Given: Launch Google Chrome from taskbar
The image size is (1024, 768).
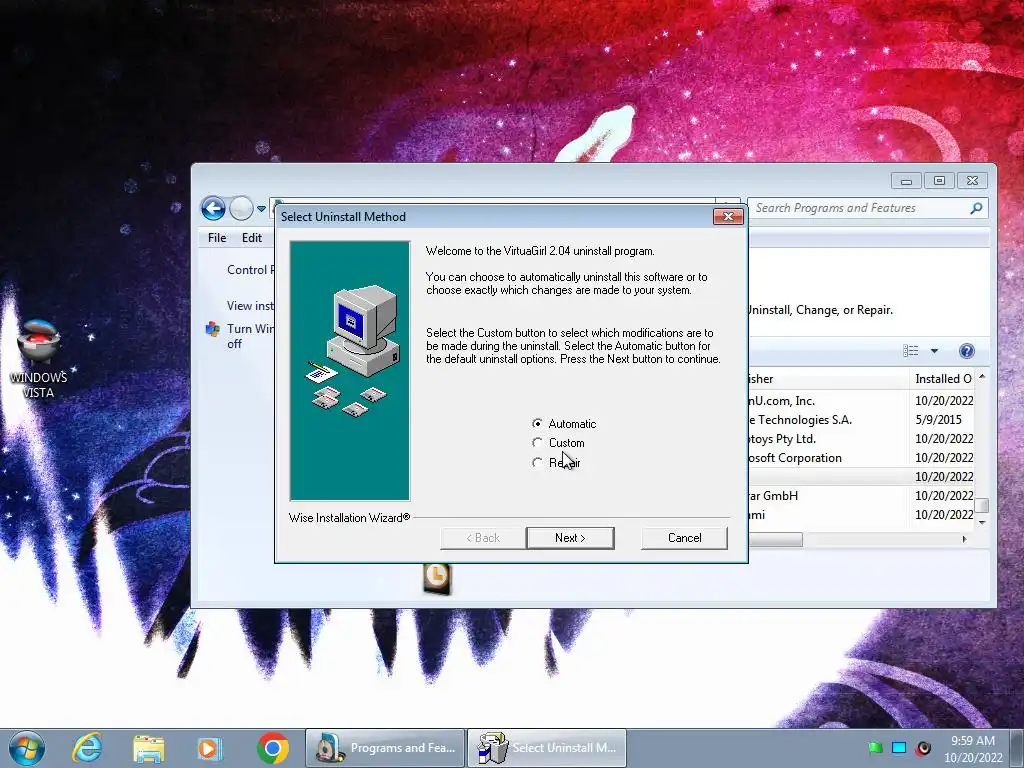Looking at the screenshot, I should tap(273, 748).
